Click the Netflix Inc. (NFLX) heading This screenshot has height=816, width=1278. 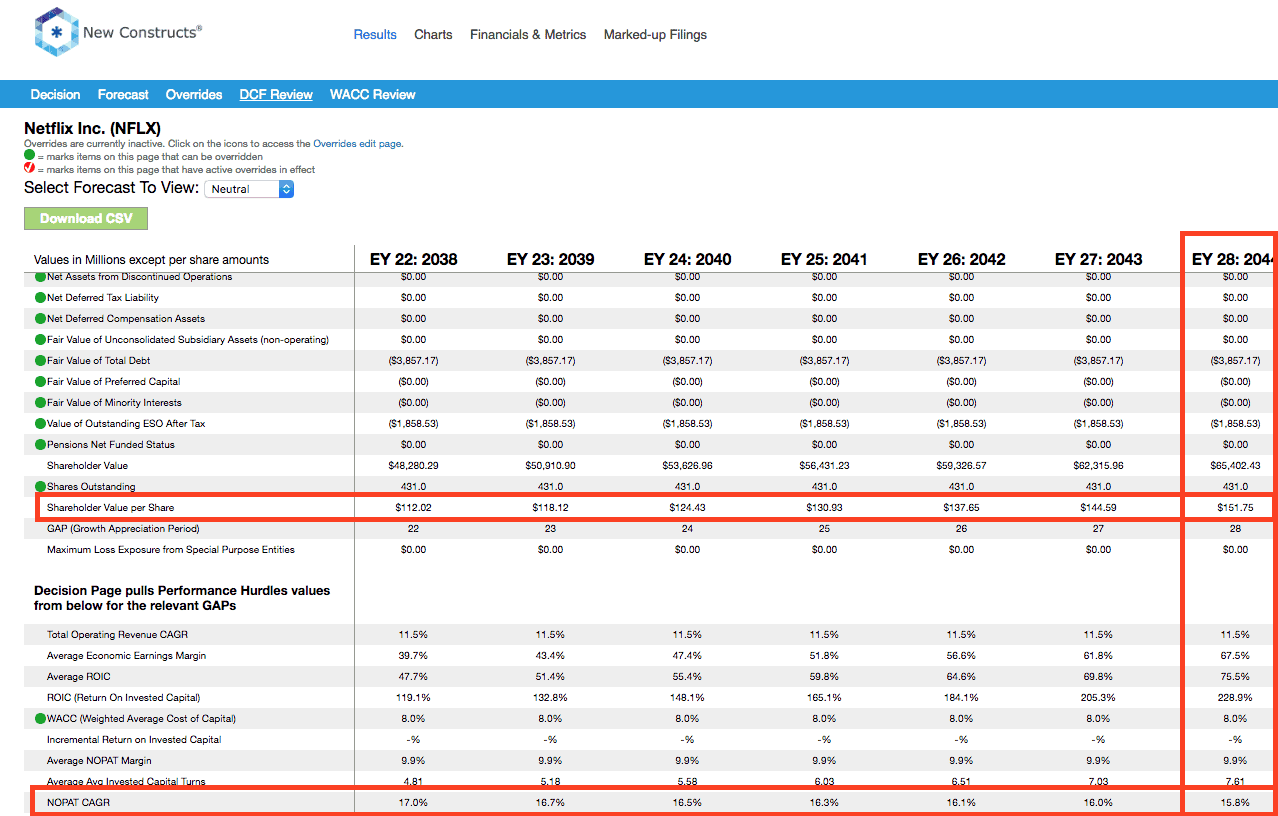pyautogui.click(x=92, y=128)
